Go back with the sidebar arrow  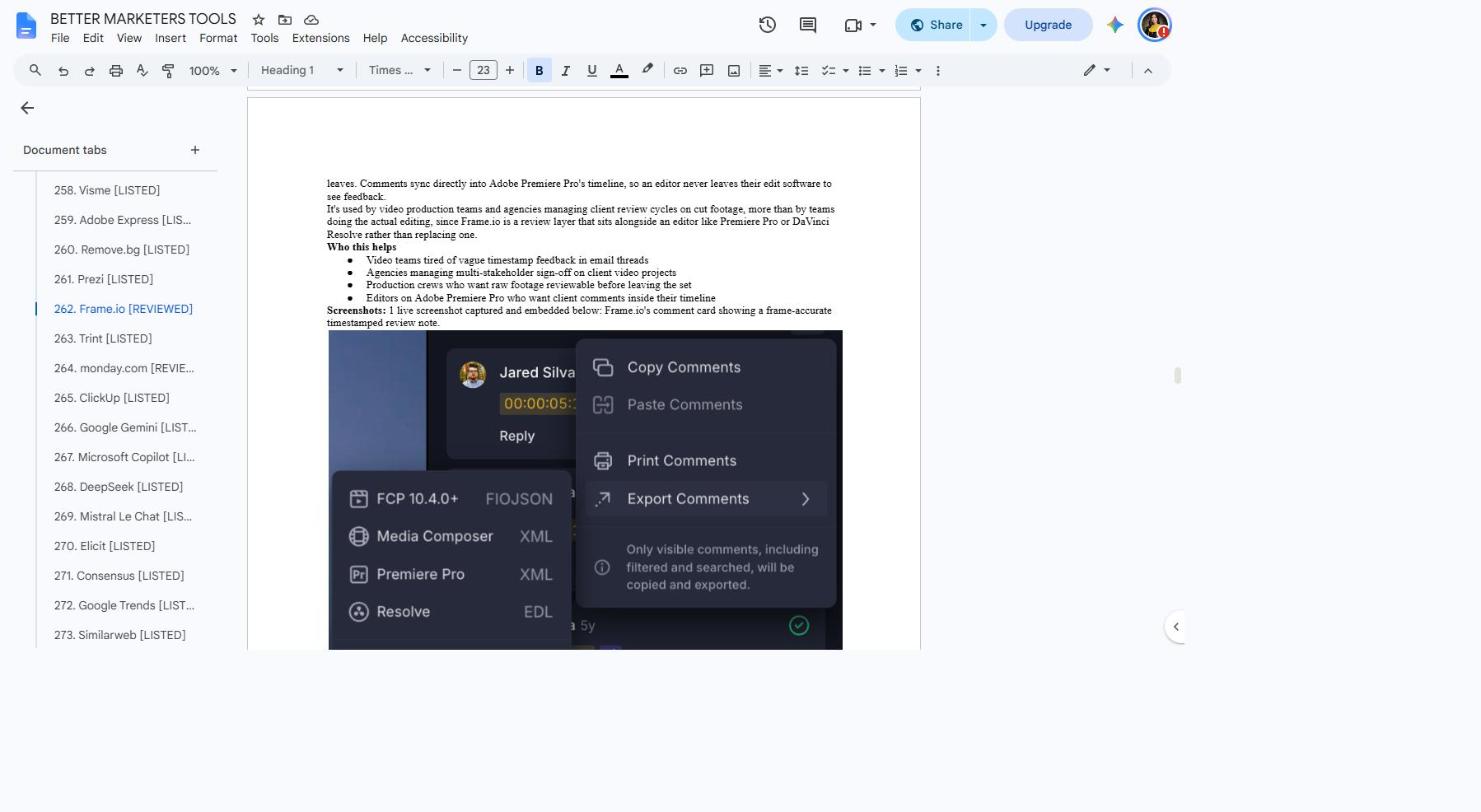tap(27, 108)
